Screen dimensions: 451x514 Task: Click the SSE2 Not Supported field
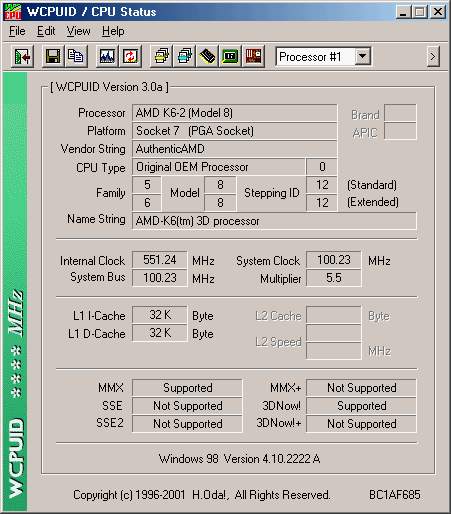tap(187, 424)
